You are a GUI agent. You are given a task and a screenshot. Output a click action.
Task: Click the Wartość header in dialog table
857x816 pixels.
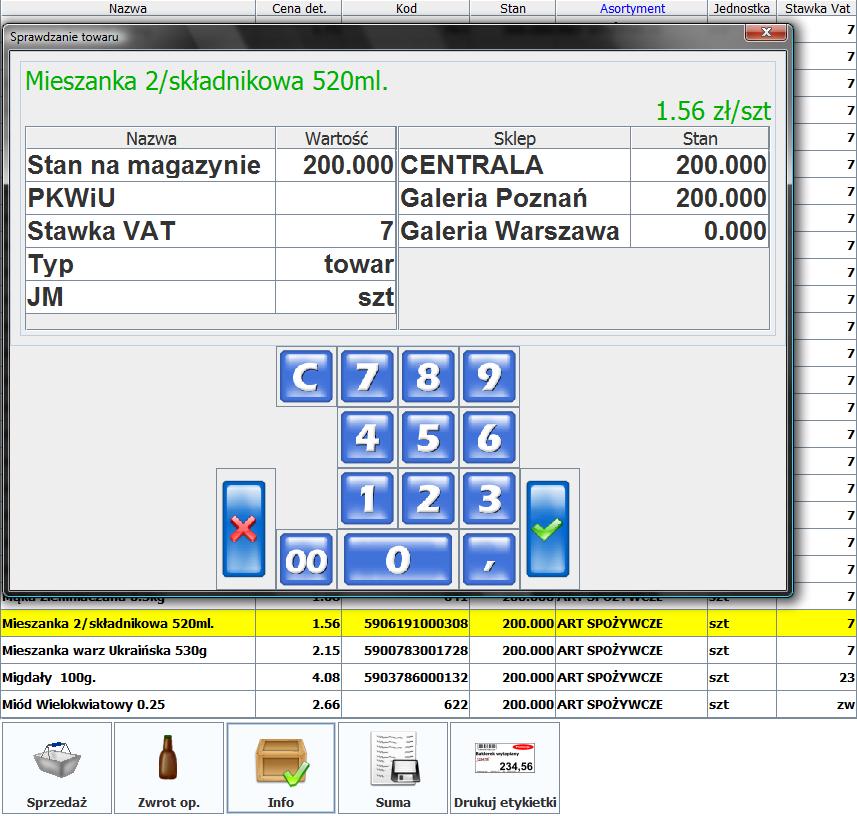pyautogui.click(x=336, y=138)
